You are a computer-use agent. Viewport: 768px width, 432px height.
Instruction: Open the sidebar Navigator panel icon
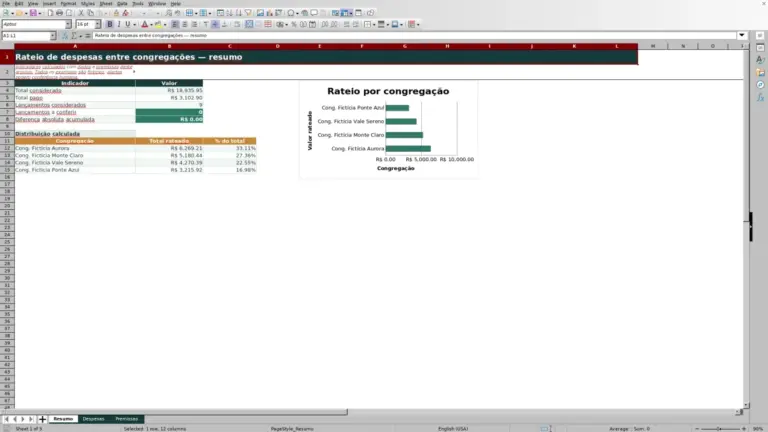pyautogui.click(x=760, y=85)
